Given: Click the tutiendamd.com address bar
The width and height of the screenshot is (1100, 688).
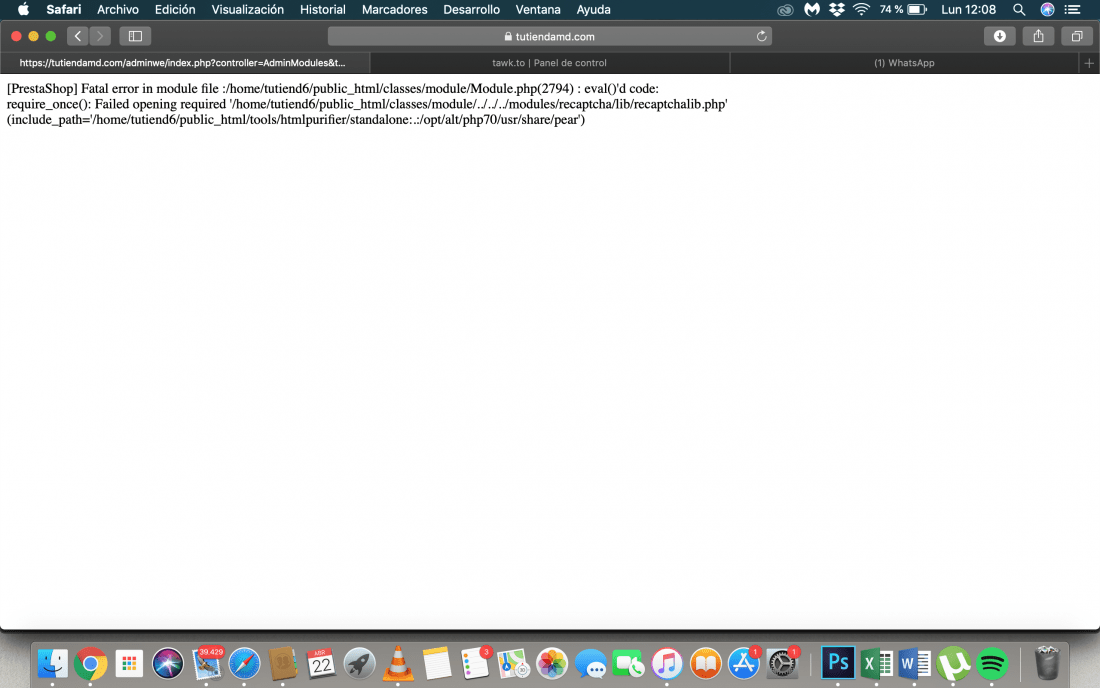Looking at the screenshot, I should point(549,36).
